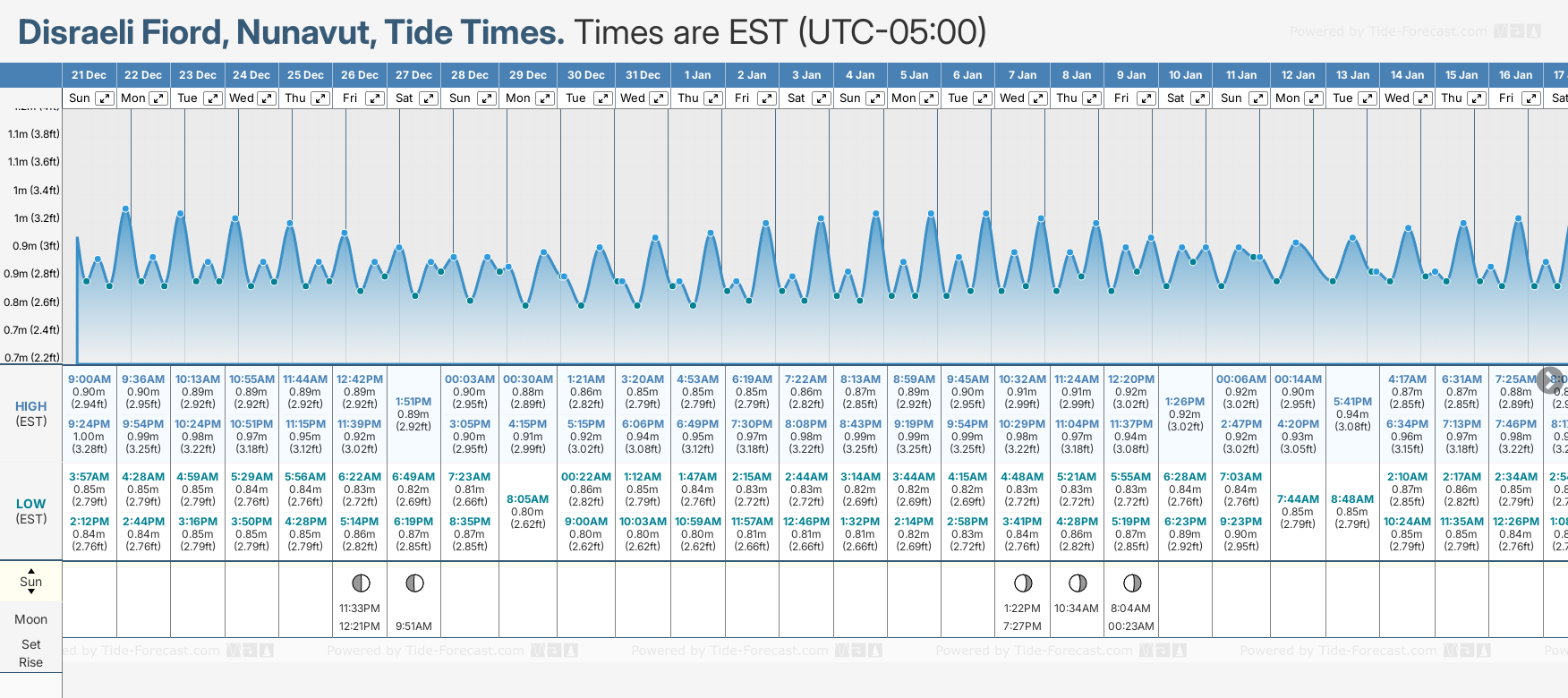
Task: Expand the Sun 21 Dec day view
Action: (x=105, y=98)
